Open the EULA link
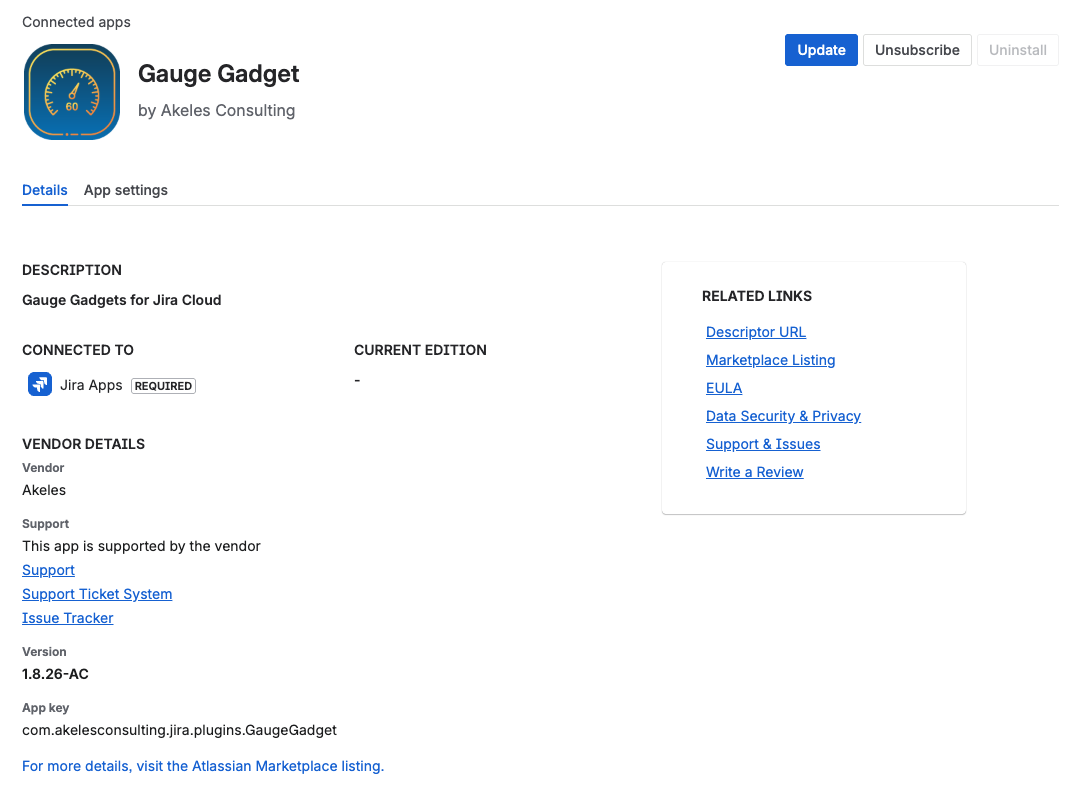 (x=724, y=388)
